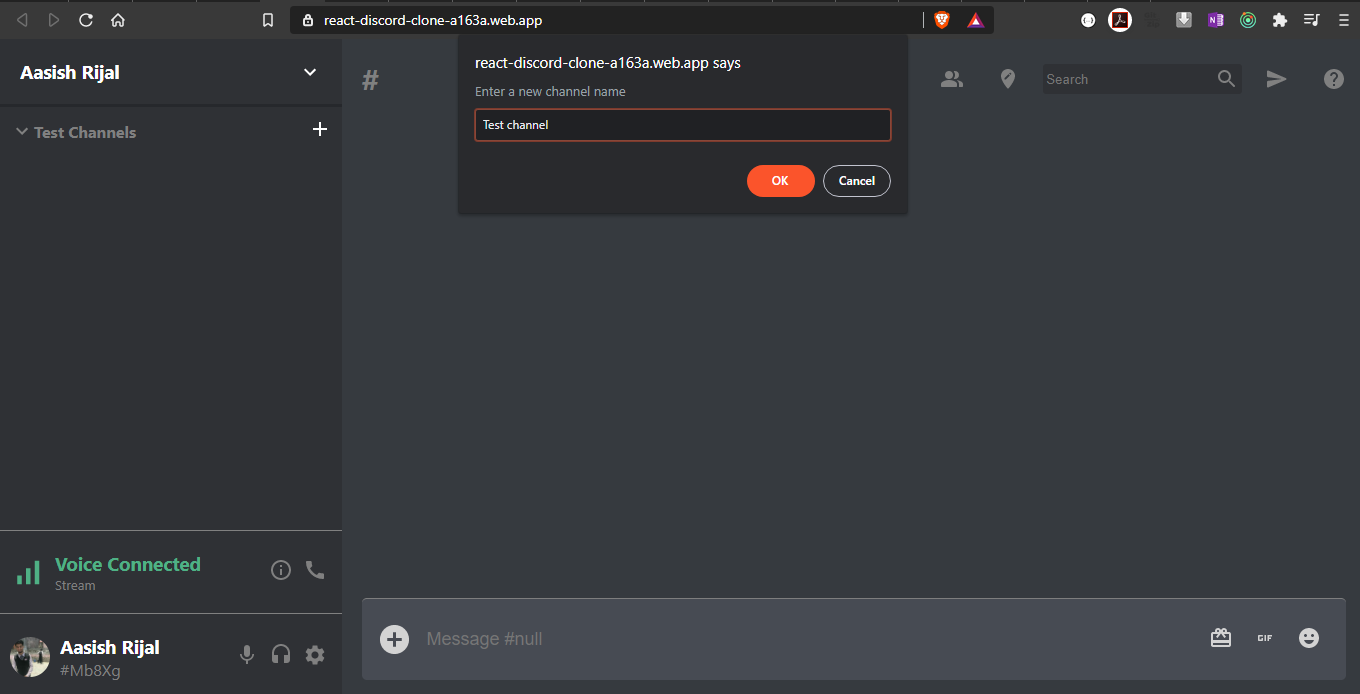Click the members list people icon
Viewport: 1360px width, 694px height.
click(952, 79)
